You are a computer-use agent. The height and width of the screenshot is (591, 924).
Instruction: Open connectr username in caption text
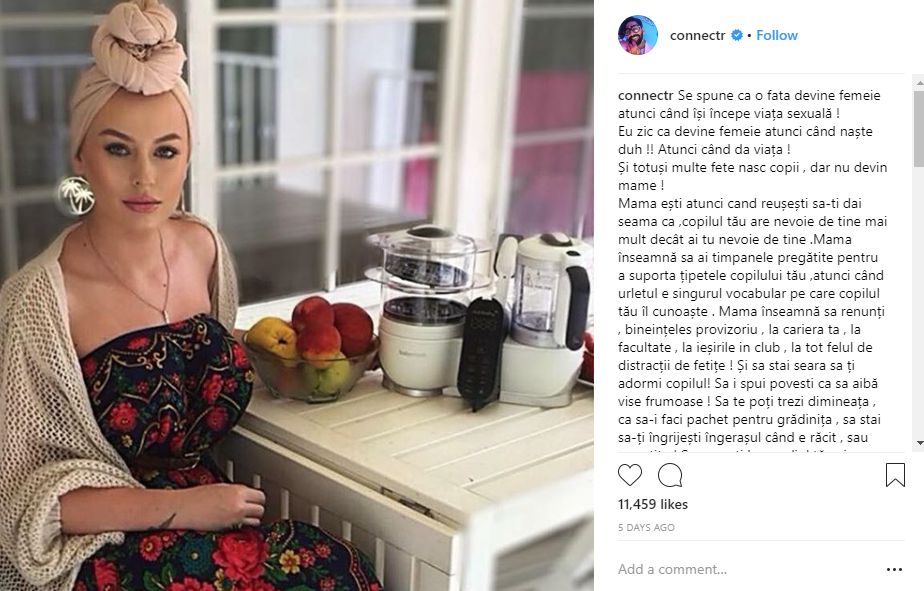645,95
